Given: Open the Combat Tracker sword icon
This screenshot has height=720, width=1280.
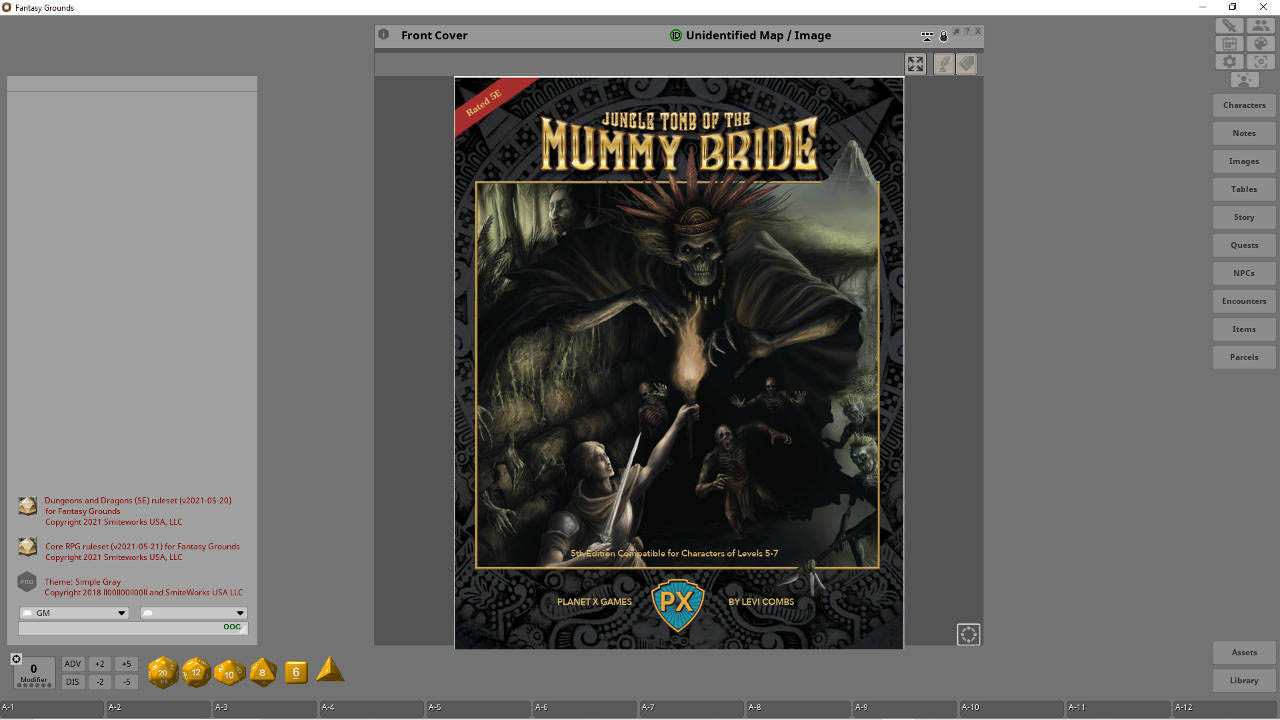Looking at the screenshot, I should point(1229,25).
